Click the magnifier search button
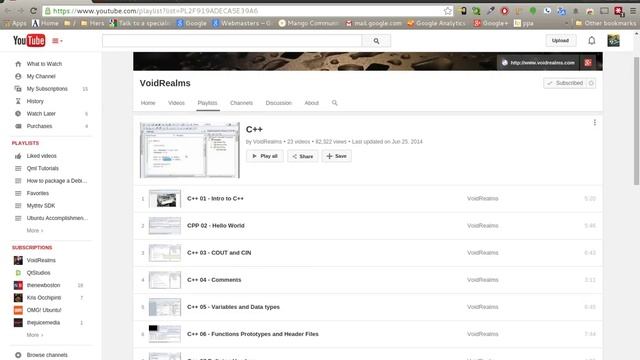 click(376, 41)
